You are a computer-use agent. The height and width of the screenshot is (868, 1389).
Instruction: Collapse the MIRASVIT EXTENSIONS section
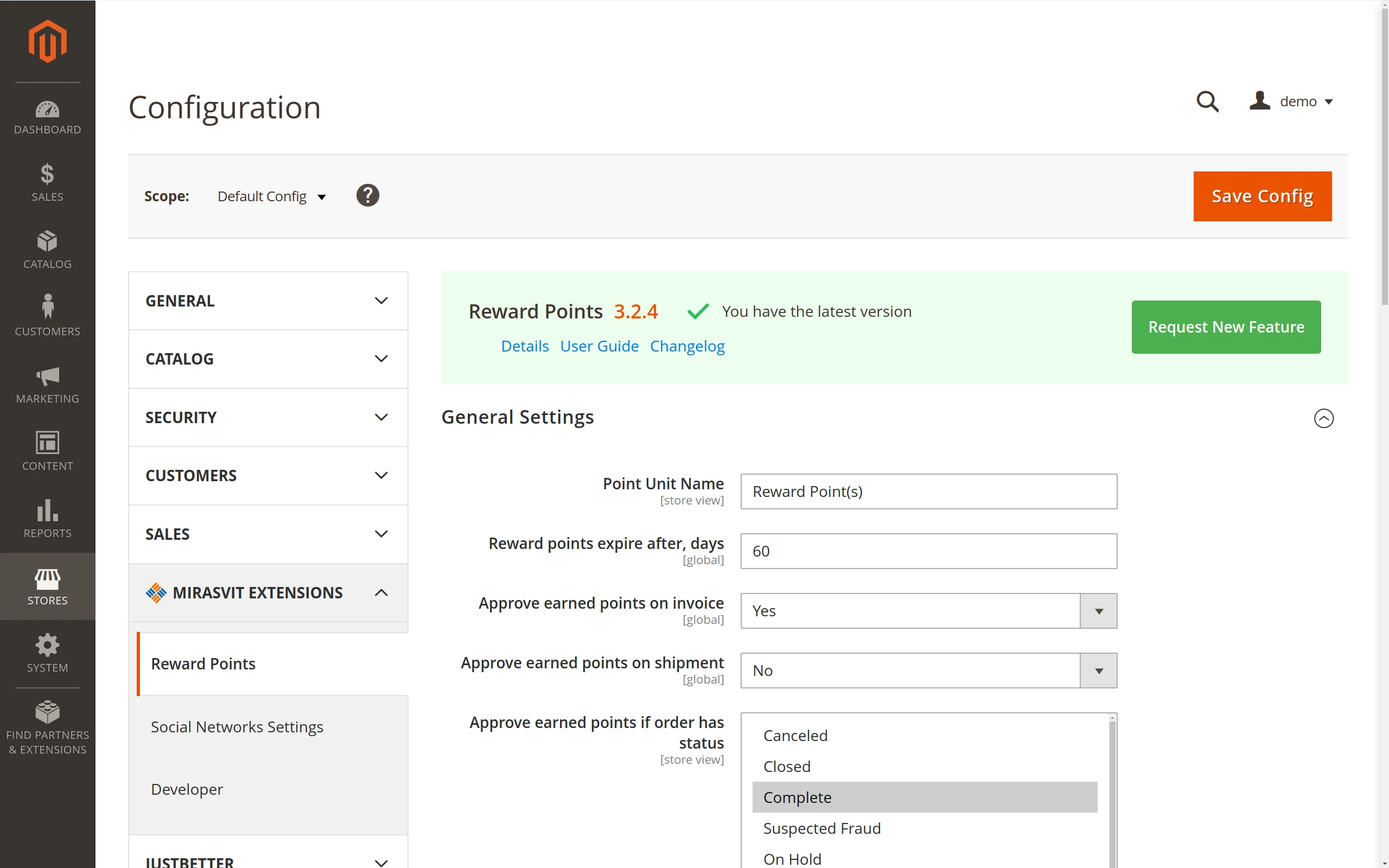click(x=380, y=592)
